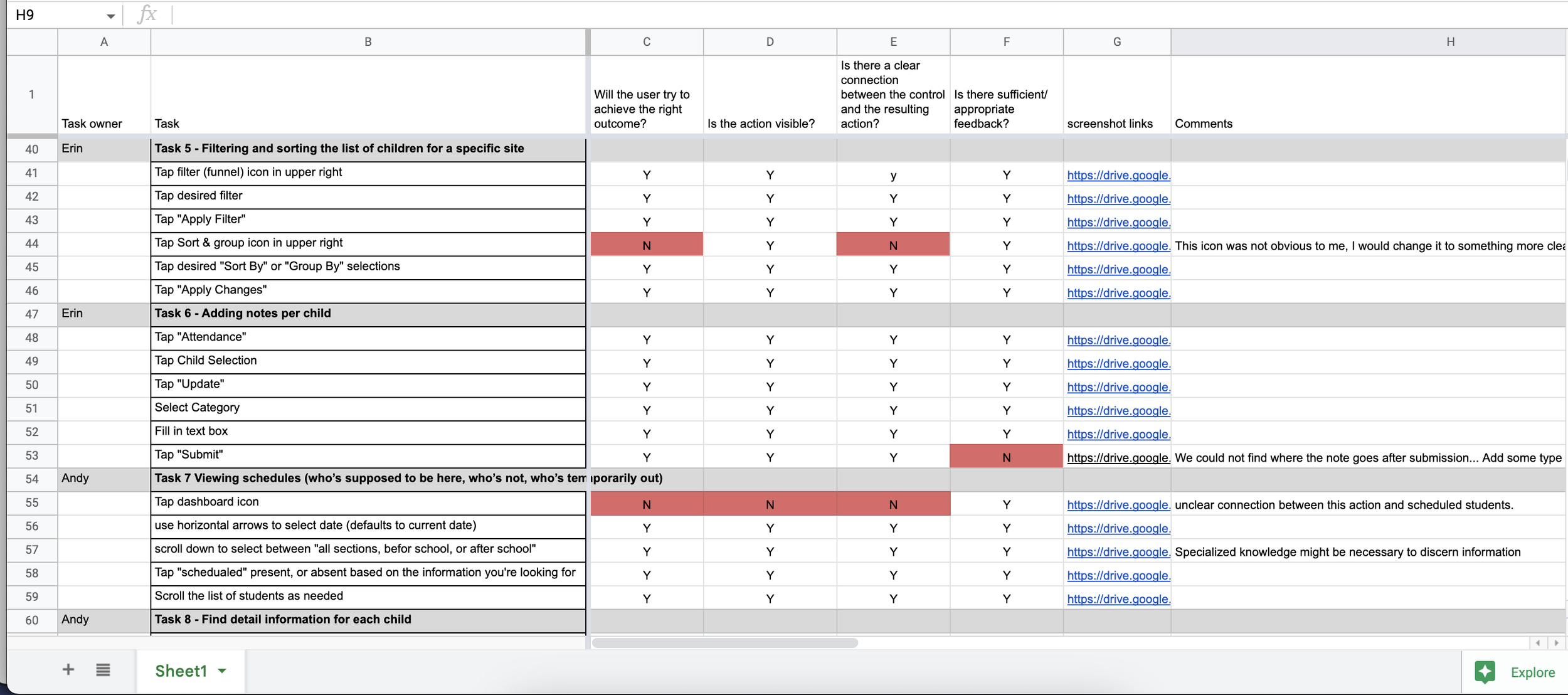Select row 44 header
The height and width of the screenshot is (695, 1568).
pos(31,244)
